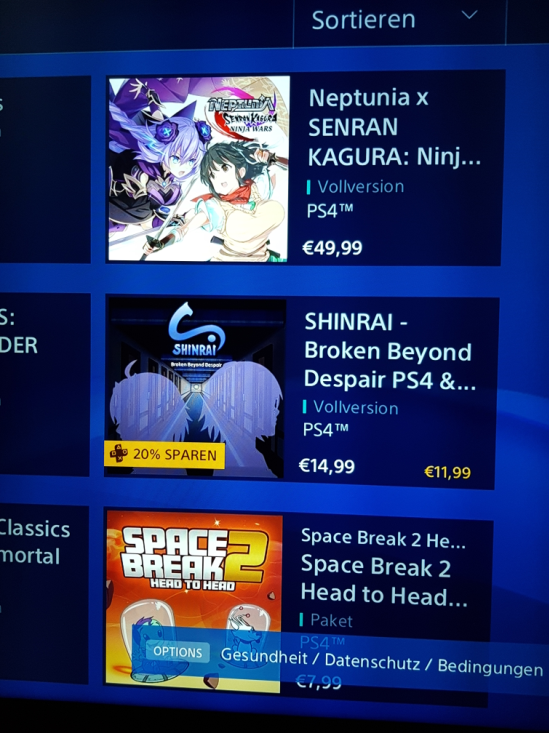
Task: Select Space Break 2 Head to Head title
Action: [384, 580]
